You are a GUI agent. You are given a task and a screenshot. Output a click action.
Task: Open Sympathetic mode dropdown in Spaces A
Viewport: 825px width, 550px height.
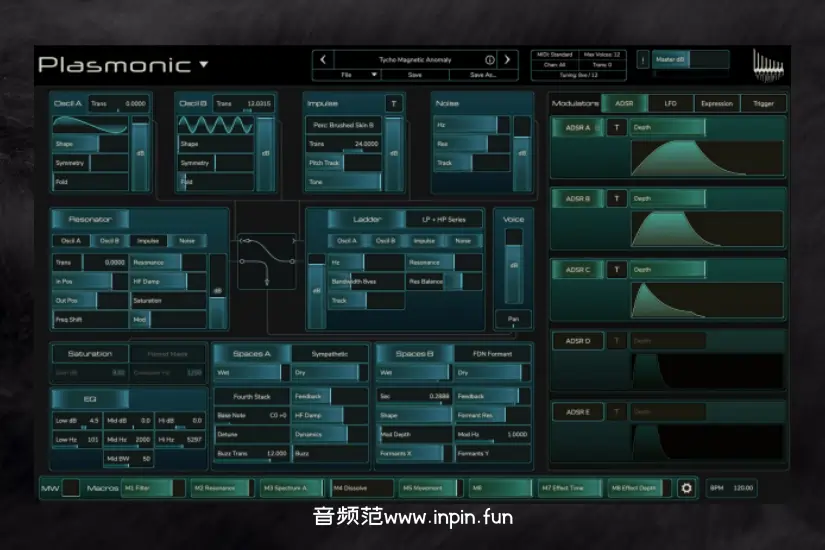point(329,354)
